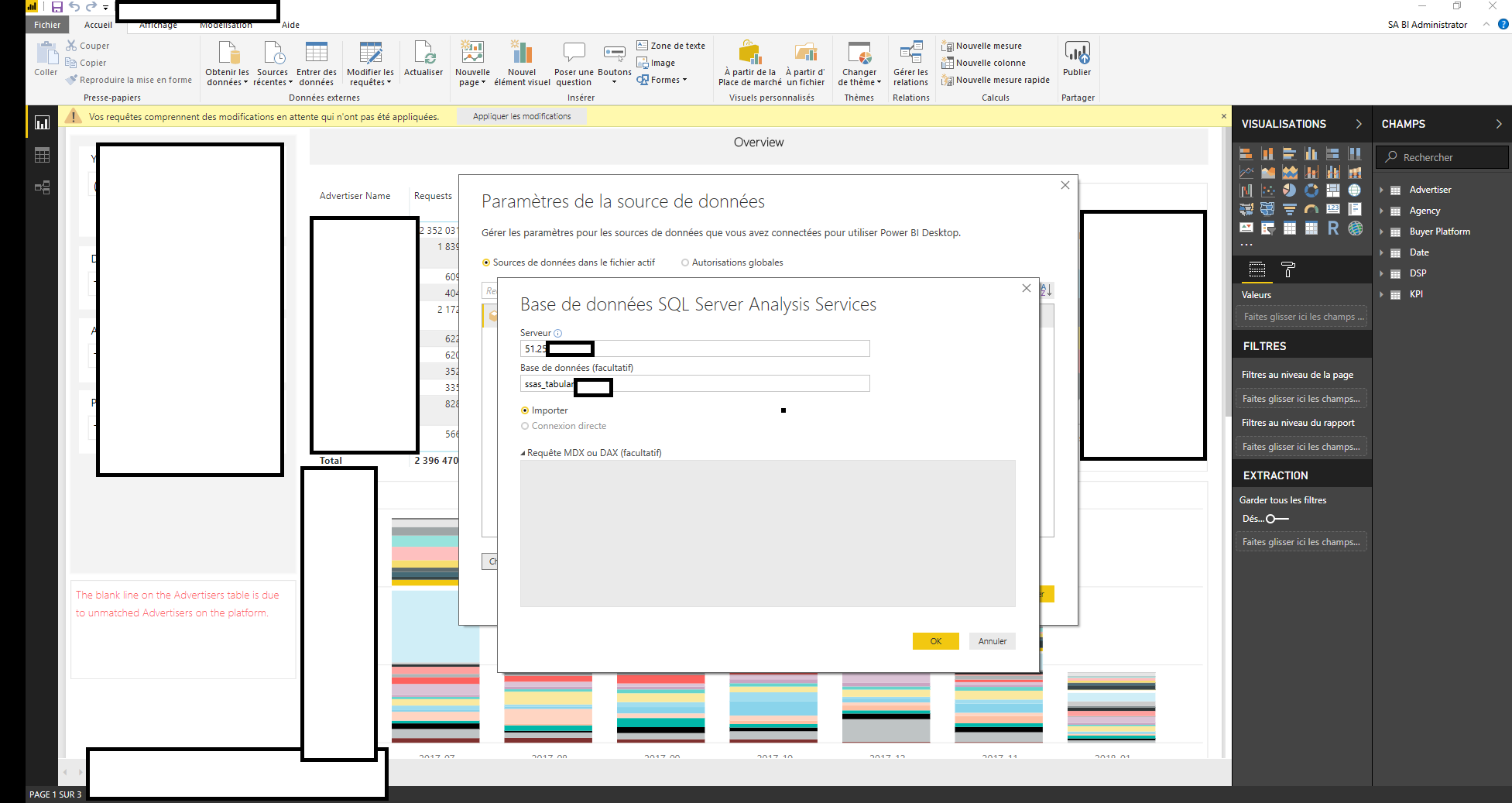This screenshot has height=803, width=1512.
Task: Click Actualiser to refresh data
Action: pos(423,60)
